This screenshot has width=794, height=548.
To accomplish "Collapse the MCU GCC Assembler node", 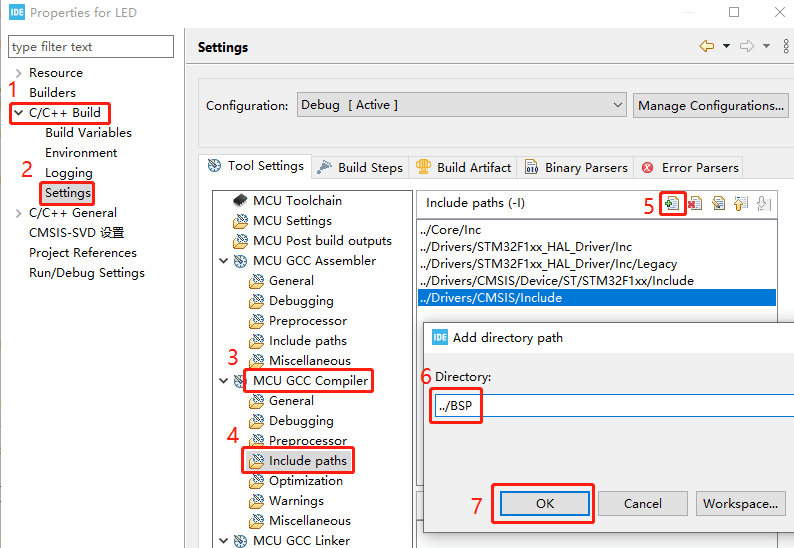I will (223, 261).
